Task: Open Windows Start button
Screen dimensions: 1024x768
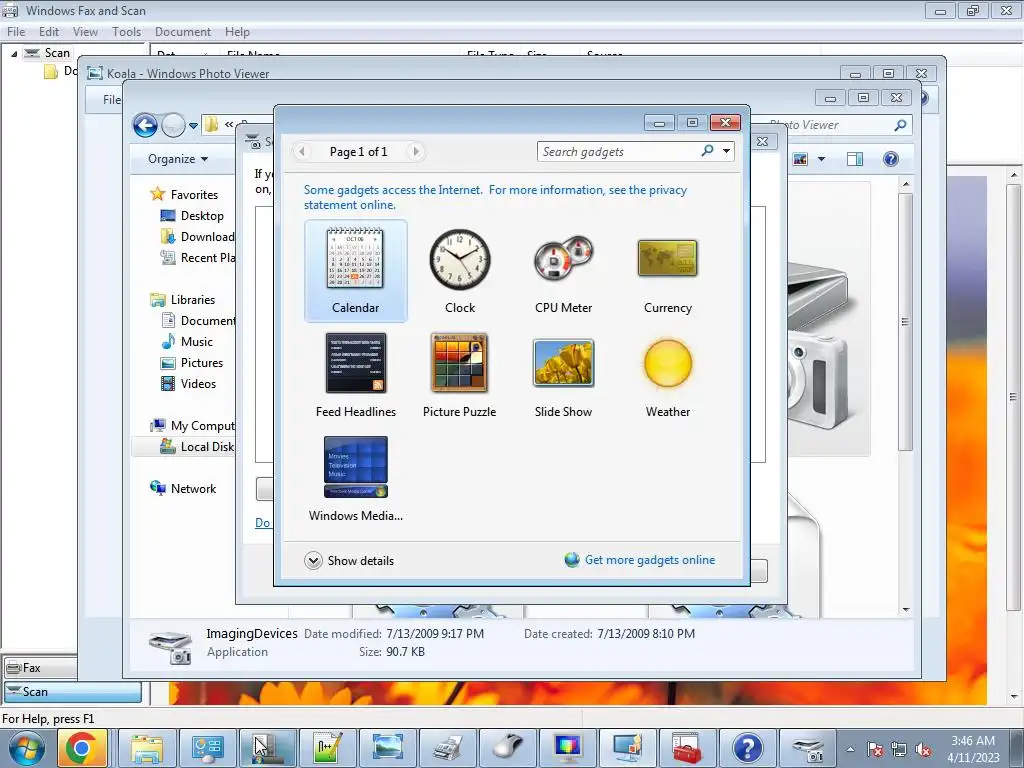Action: tap(25, 748)
